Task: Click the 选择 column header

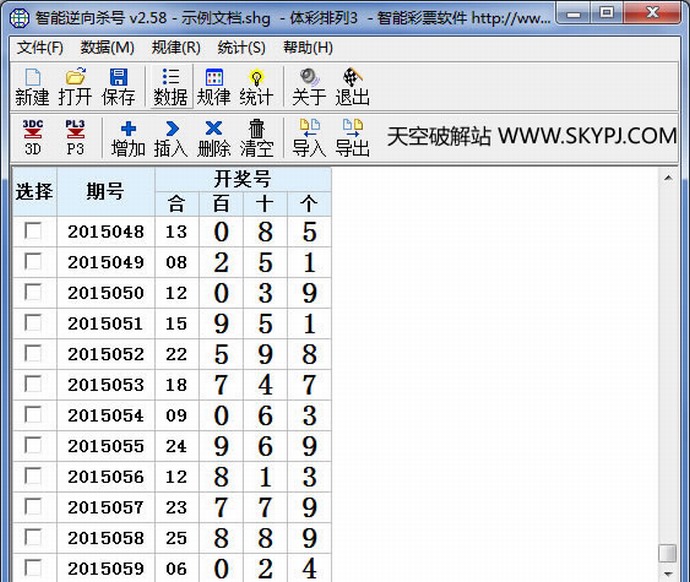Action: point(34,191)
